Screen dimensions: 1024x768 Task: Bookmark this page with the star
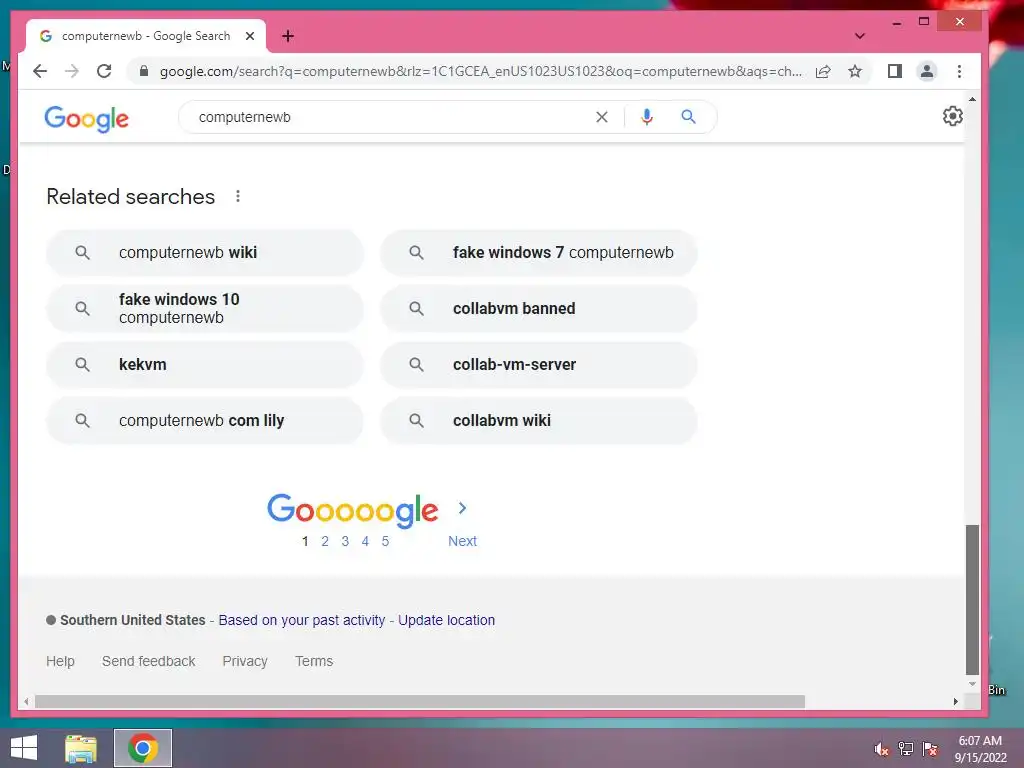click(x=855, y=71)
